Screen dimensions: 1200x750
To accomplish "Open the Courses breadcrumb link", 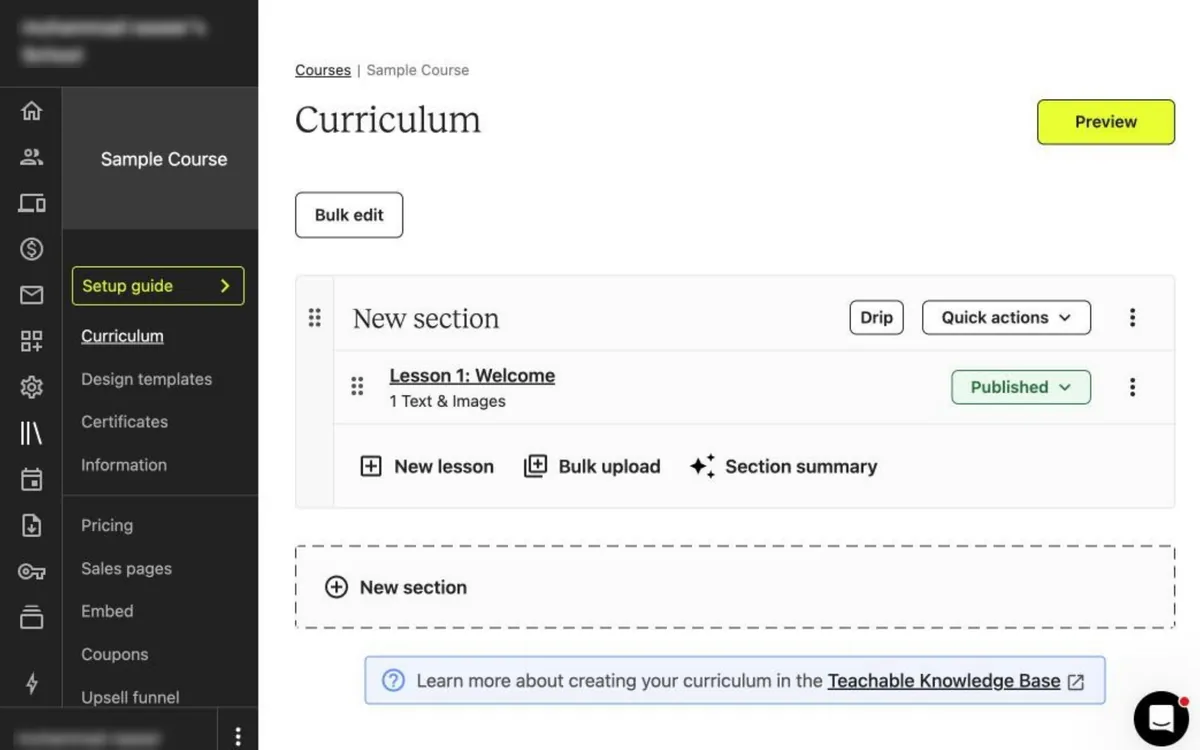I will pyautogui.click(x=323, y=70).
